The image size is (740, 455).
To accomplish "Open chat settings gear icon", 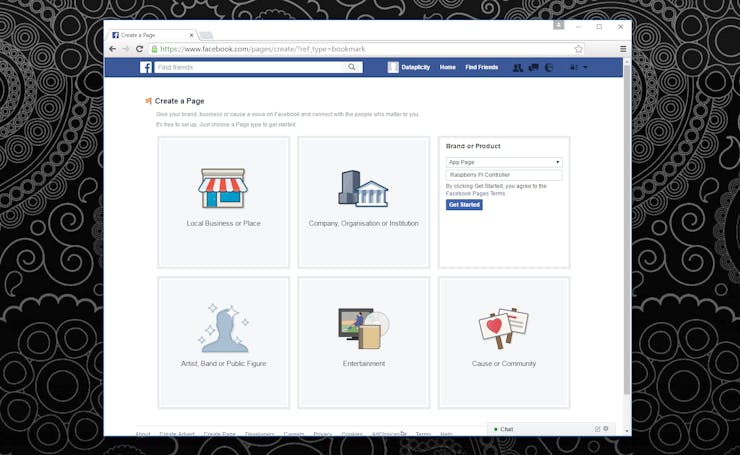I will [x=606, y=429].
